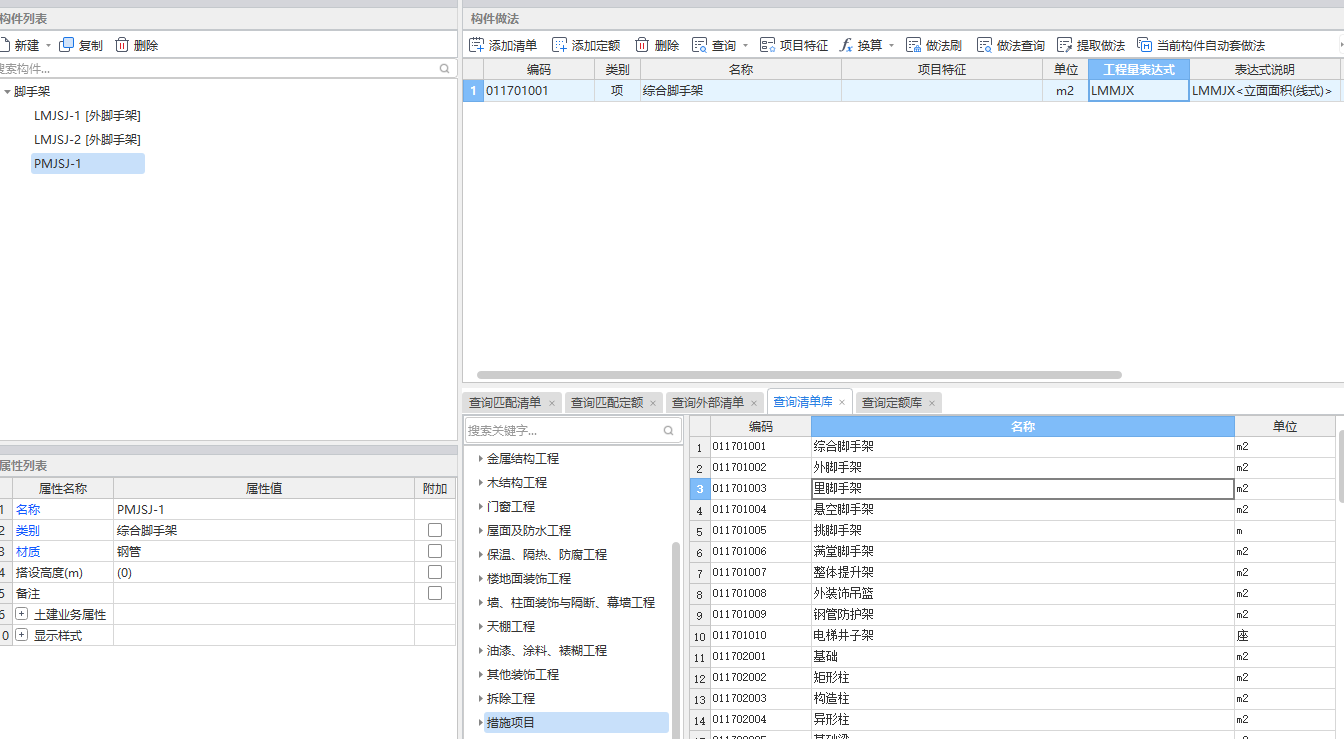Expand the 门窗工程 category

pos(480,507)
